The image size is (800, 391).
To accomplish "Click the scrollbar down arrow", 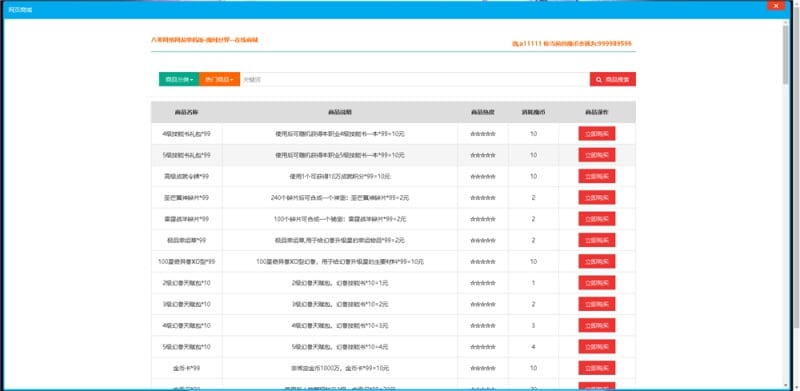I will point(786,385).
